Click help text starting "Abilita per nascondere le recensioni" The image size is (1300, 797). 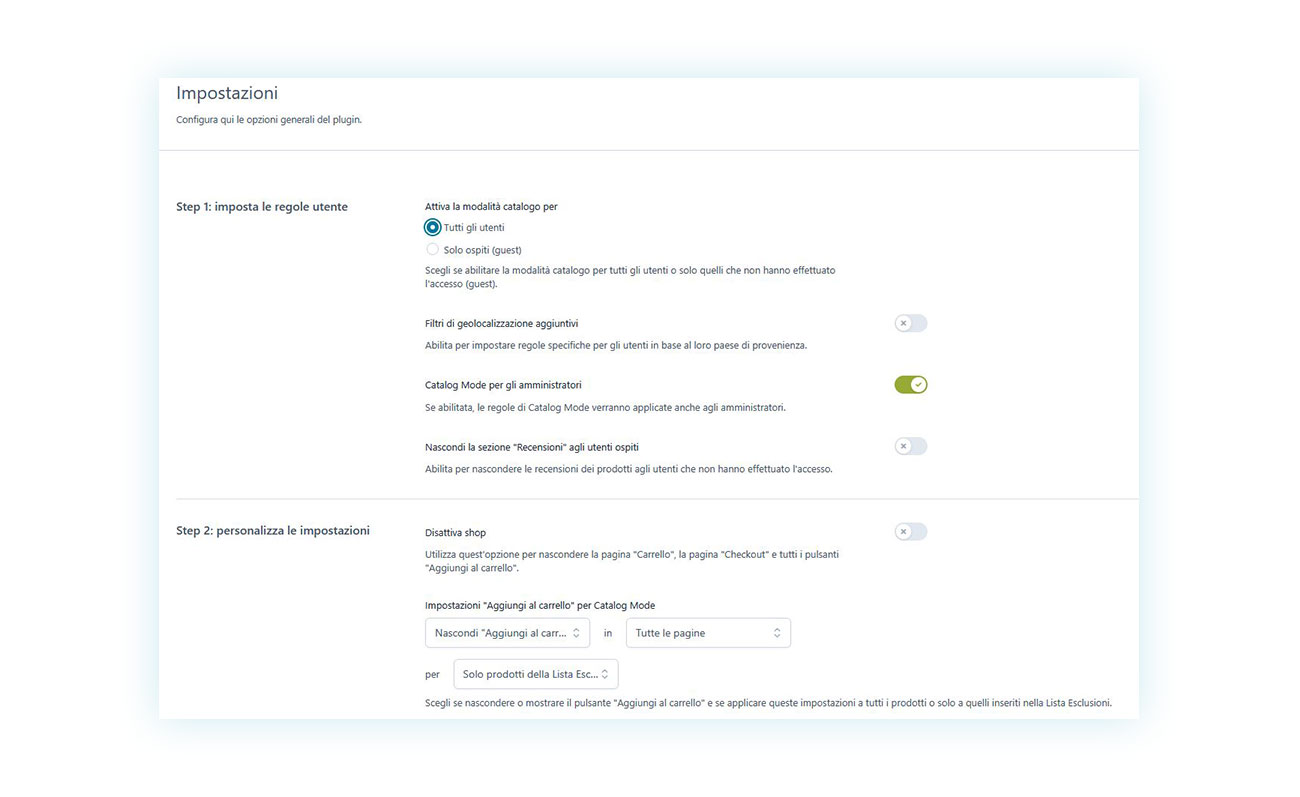point(629,468)
